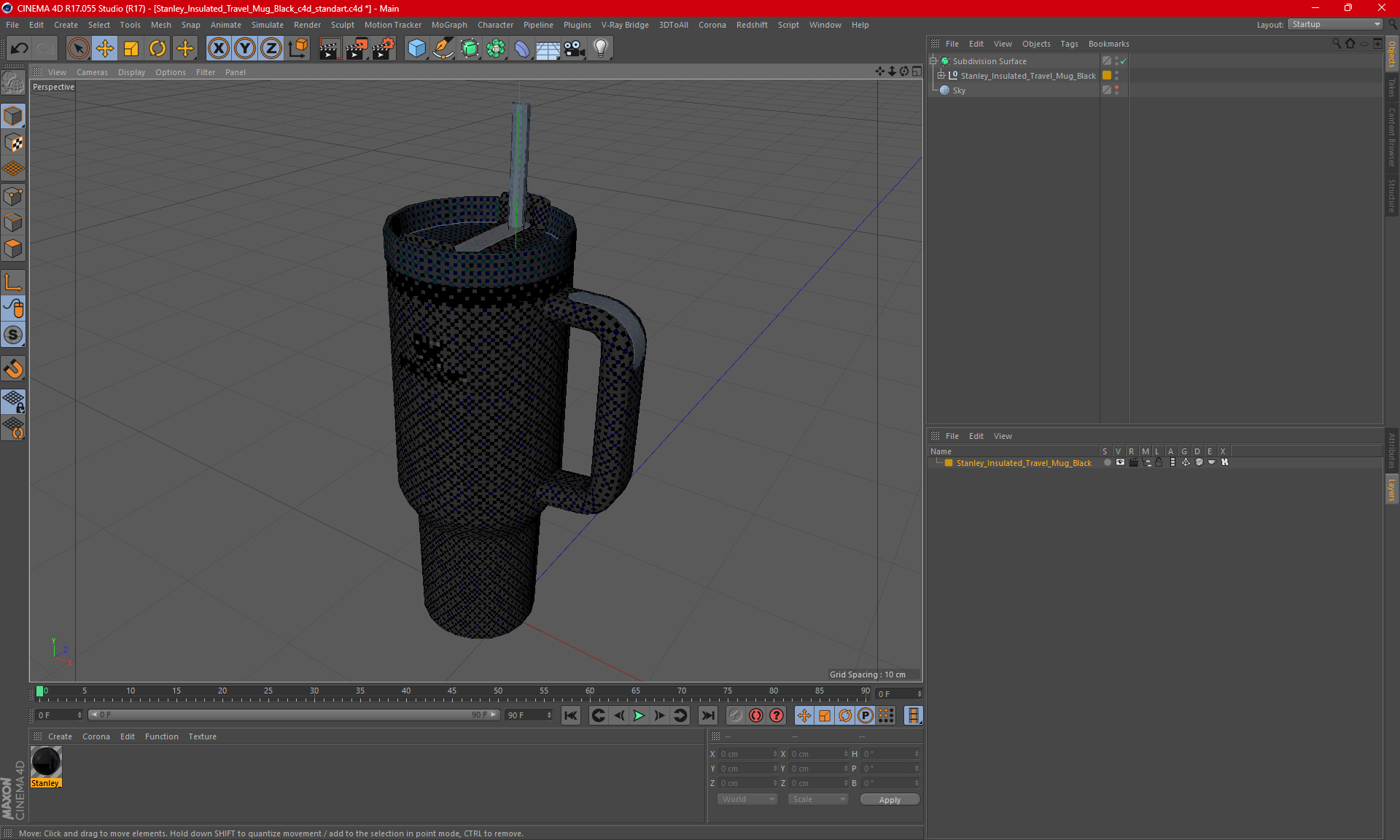Go to the previous key

[598, 715]
